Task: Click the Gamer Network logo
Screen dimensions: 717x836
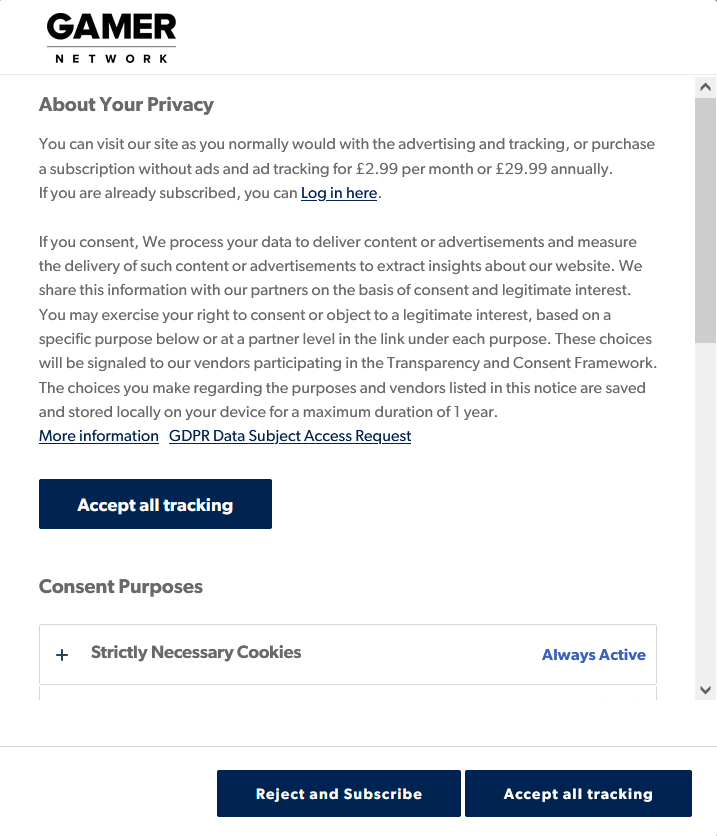Action: point(111,39)
